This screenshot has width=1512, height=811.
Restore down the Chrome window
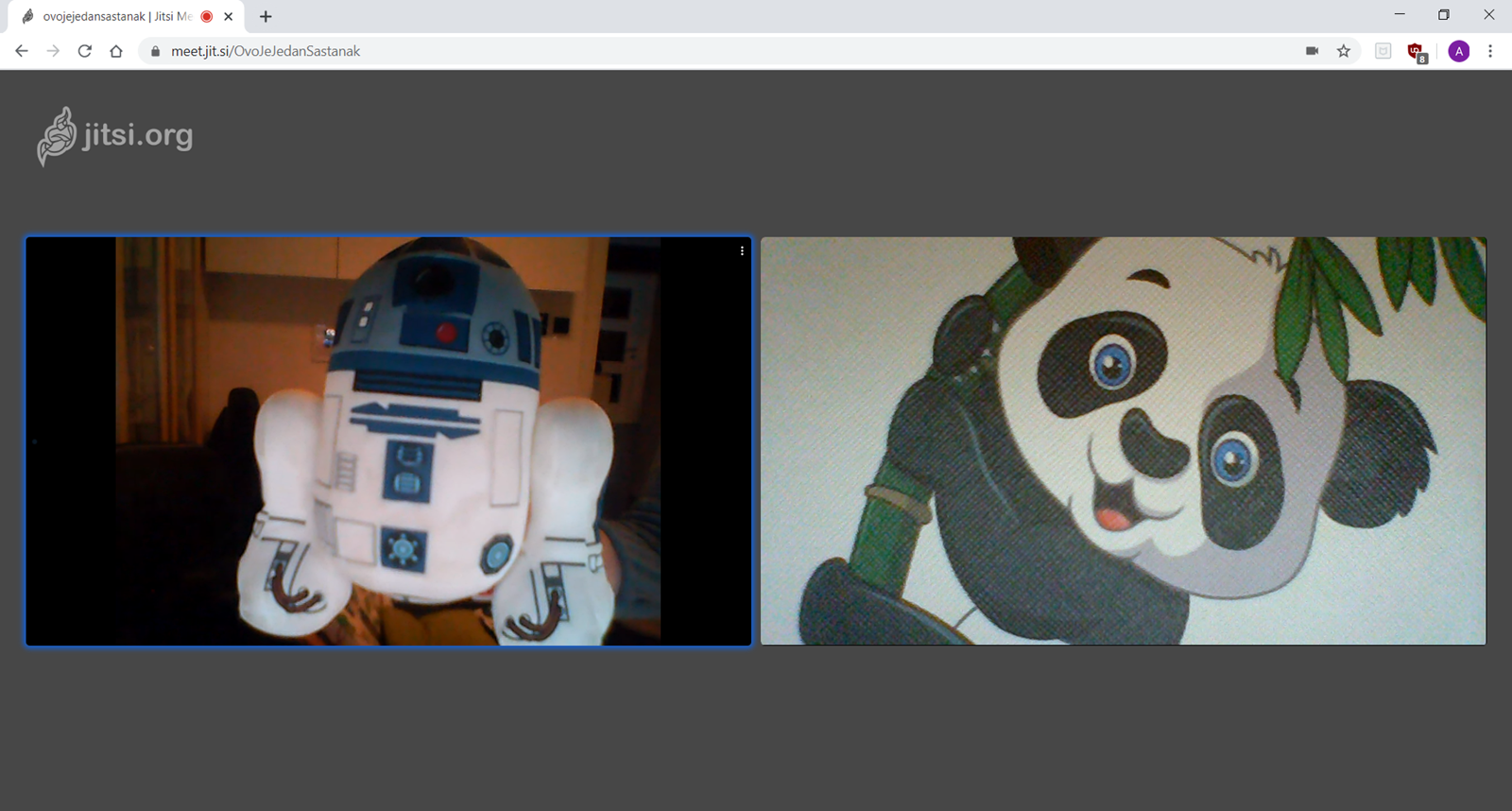point(1444,14)
